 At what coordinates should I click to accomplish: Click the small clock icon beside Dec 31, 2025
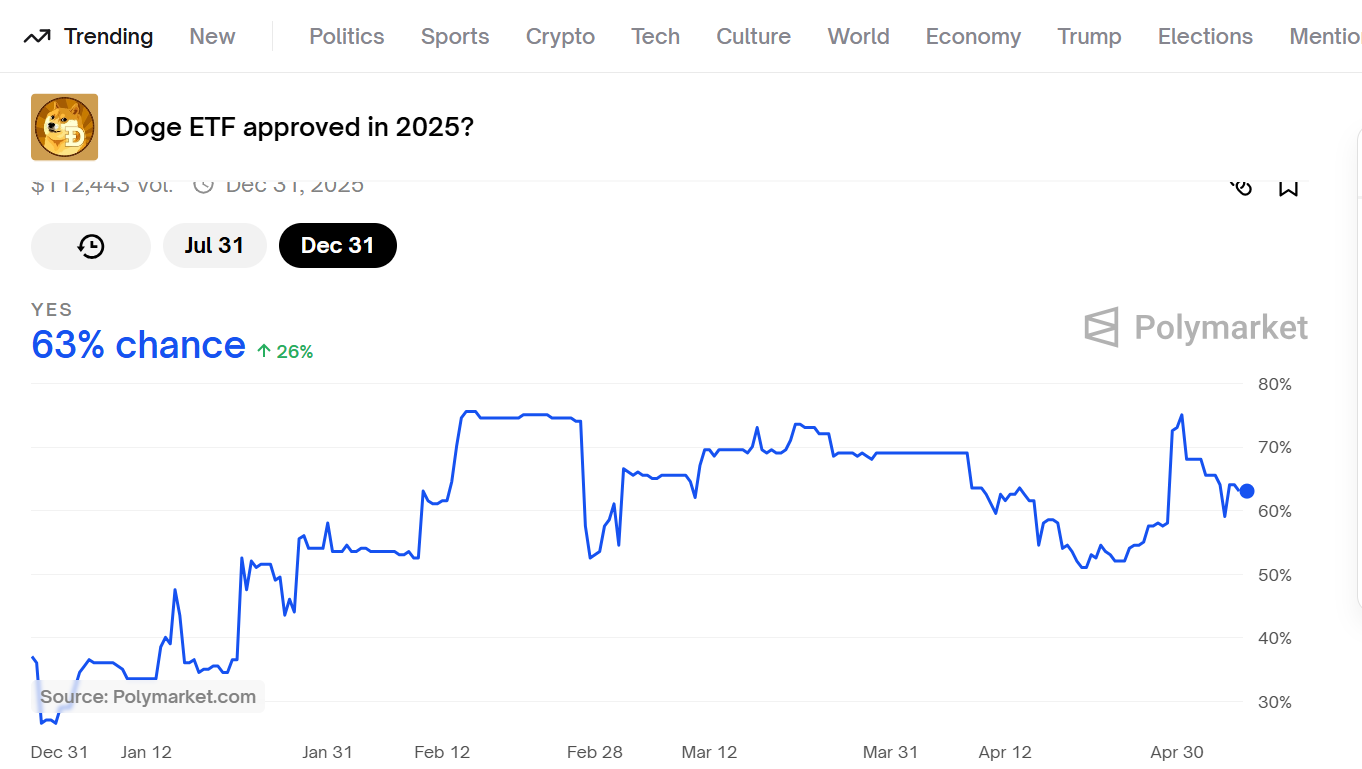(x=204, y=186)
